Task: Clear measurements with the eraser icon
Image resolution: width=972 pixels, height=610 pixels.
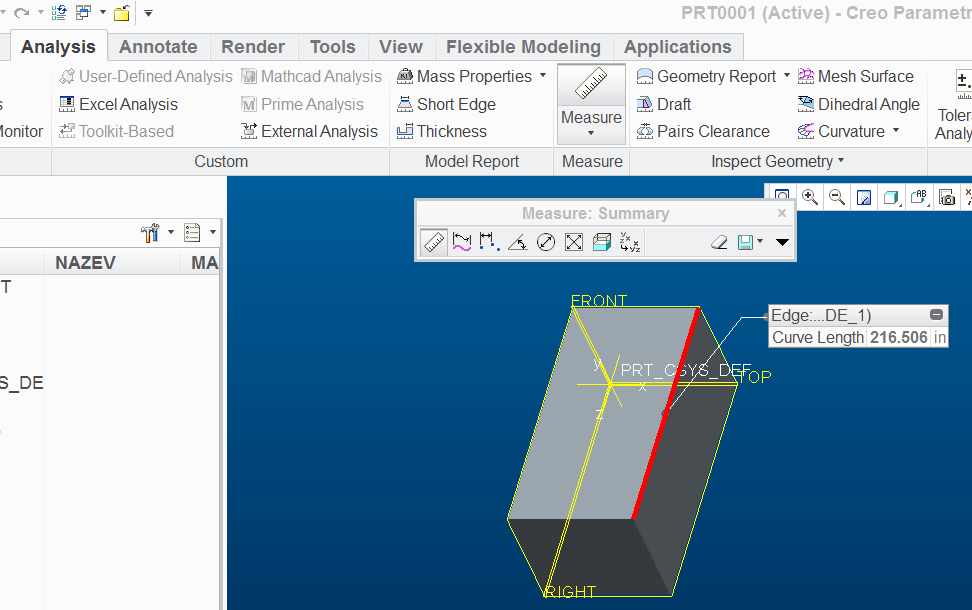Action: pos(719,242)
